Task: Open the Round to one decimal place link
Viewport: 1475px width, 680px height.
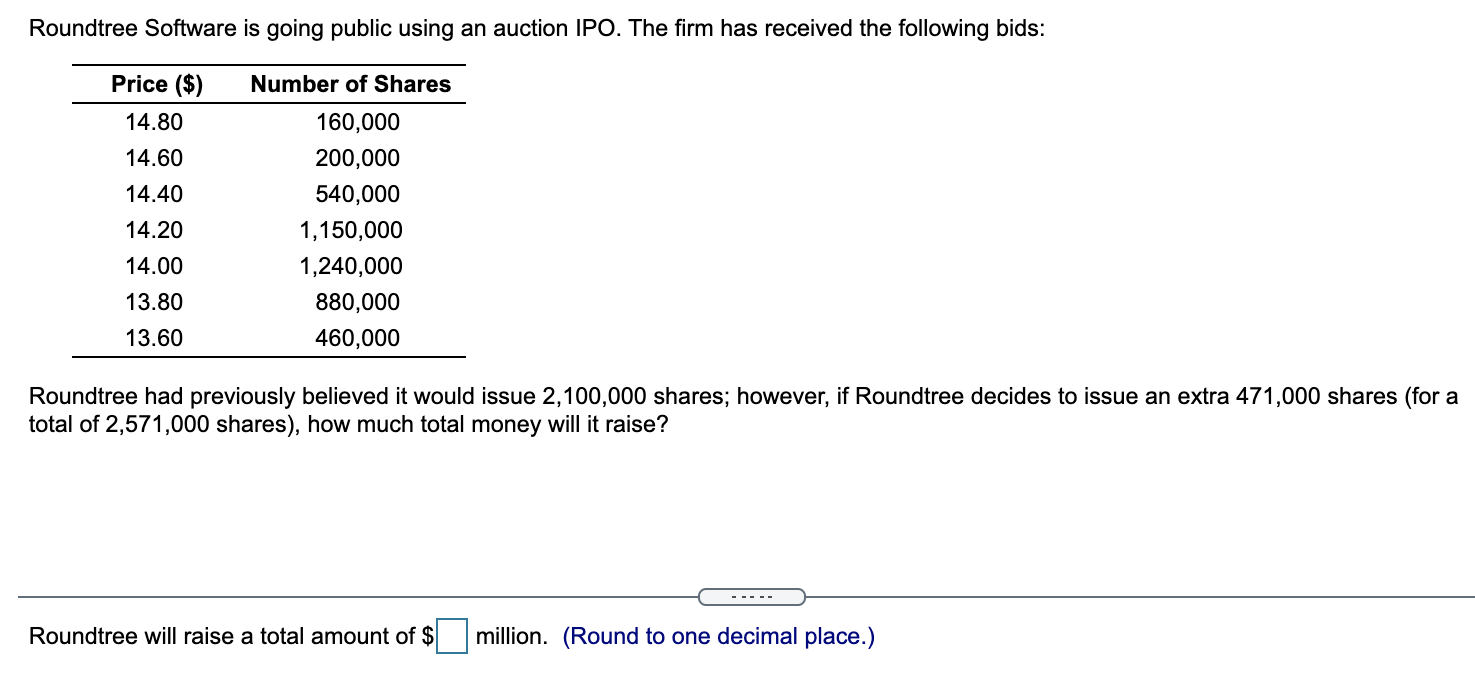Action: point(718,635)
